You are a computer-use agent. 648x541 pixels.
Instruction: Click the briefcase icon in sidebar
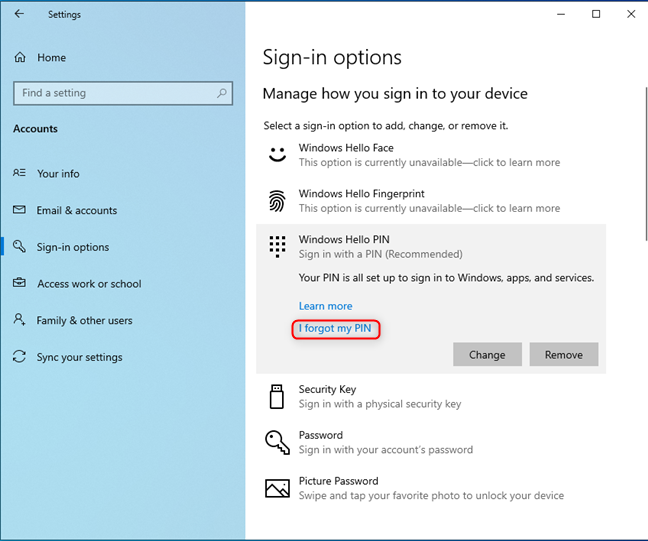[19, 283]
